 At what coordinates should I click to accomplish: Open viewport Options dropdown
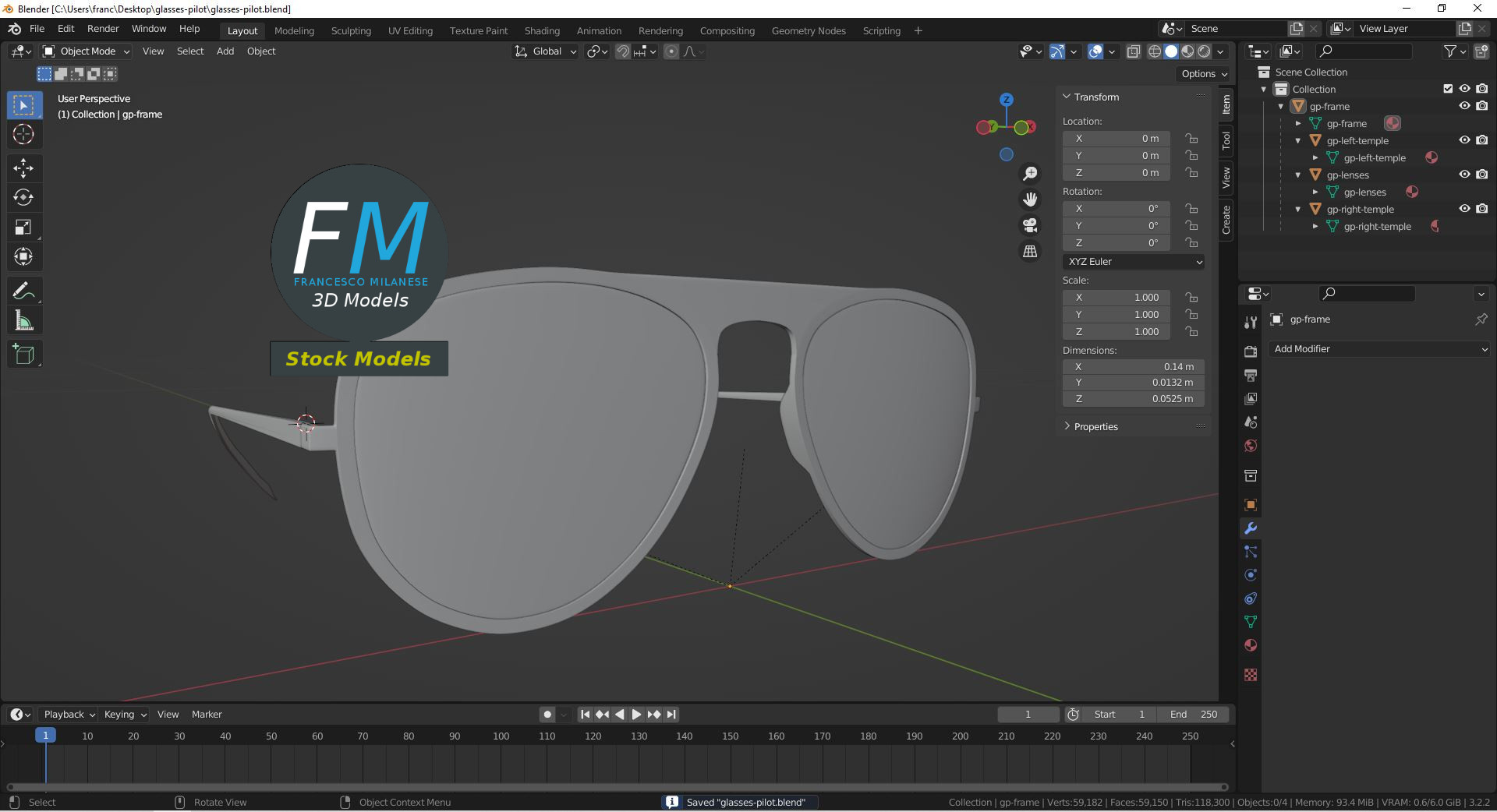click(x=1204, y=74)
